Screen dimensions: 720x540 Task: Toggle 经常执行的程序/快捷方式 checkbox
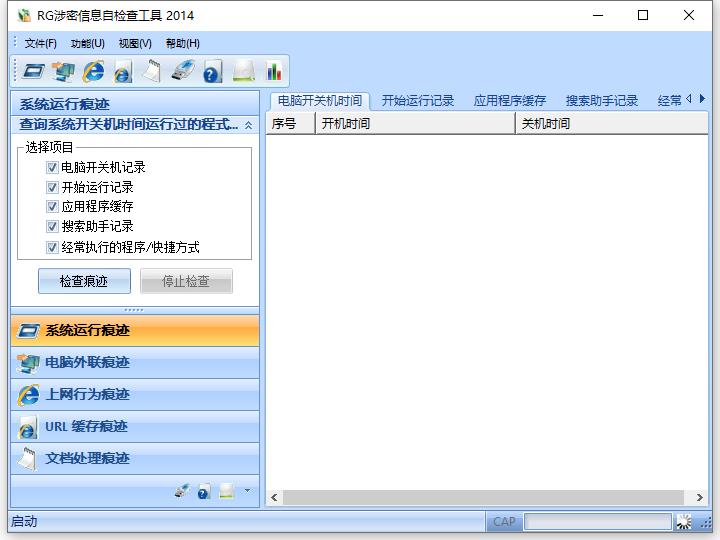(52, 248)
